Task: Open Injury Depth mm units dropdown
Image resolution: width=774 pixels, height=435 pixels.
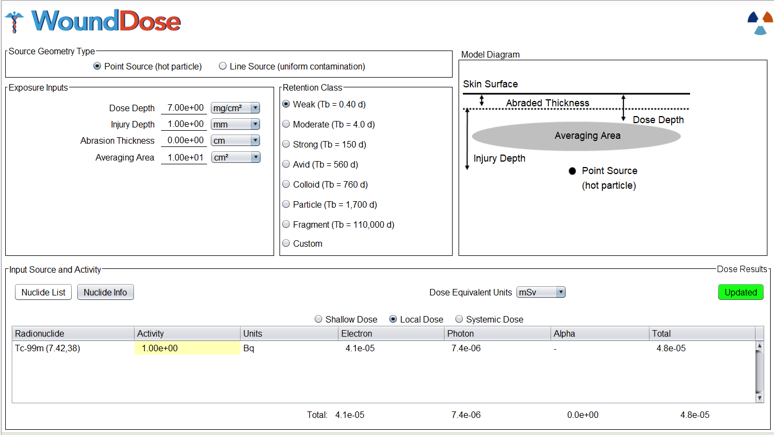Action: pos(235,124)
